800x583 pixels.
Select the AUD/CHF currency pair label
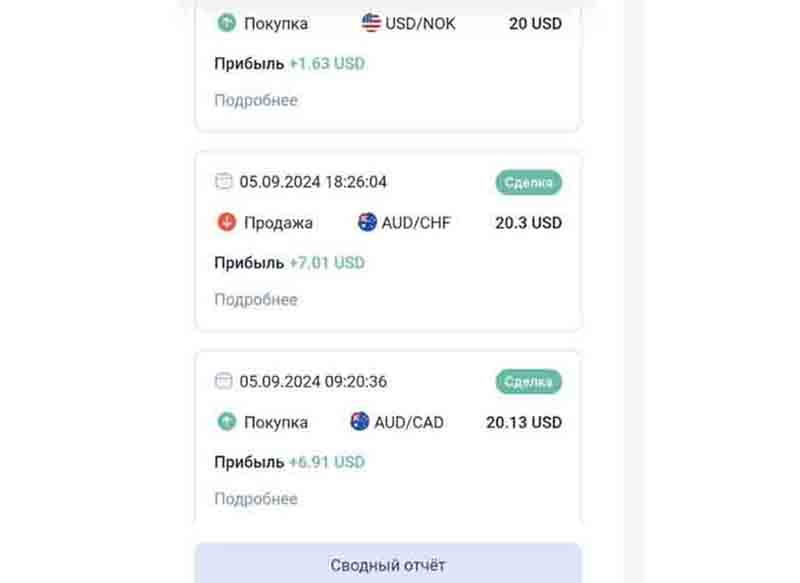[x=416, y=222]
